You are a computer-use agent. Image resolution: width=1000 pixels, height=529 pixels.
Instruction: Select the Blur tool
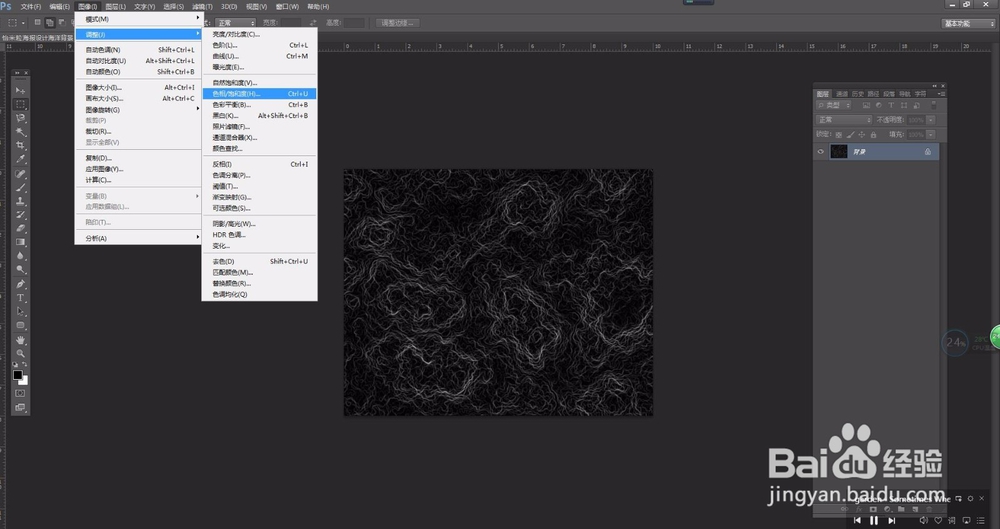(x=20, y=256)
